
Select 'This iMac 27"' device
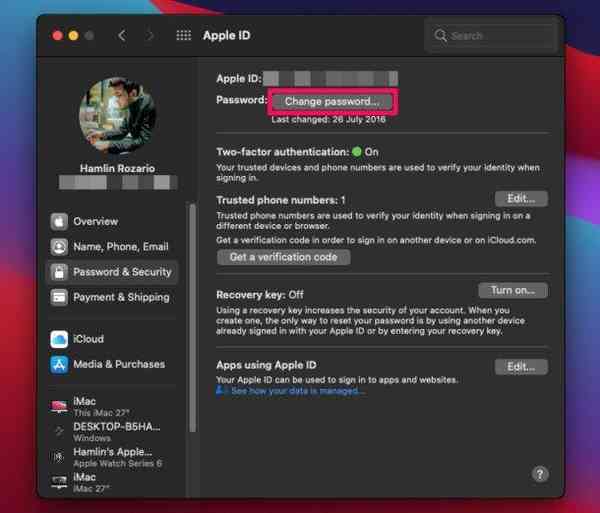pos(112,406)
